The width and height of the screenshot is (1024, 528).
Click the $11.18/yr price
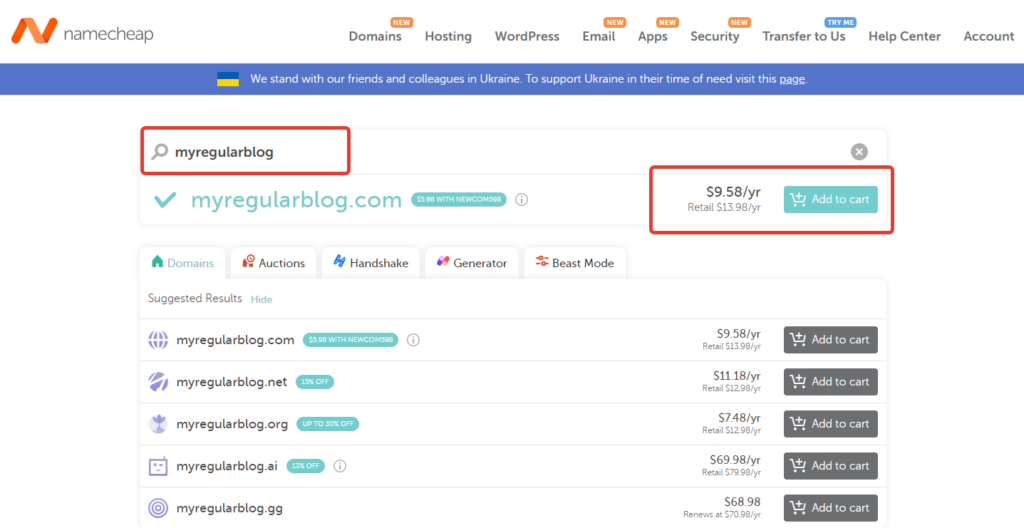pyautogui.click(x=737, y=376)
